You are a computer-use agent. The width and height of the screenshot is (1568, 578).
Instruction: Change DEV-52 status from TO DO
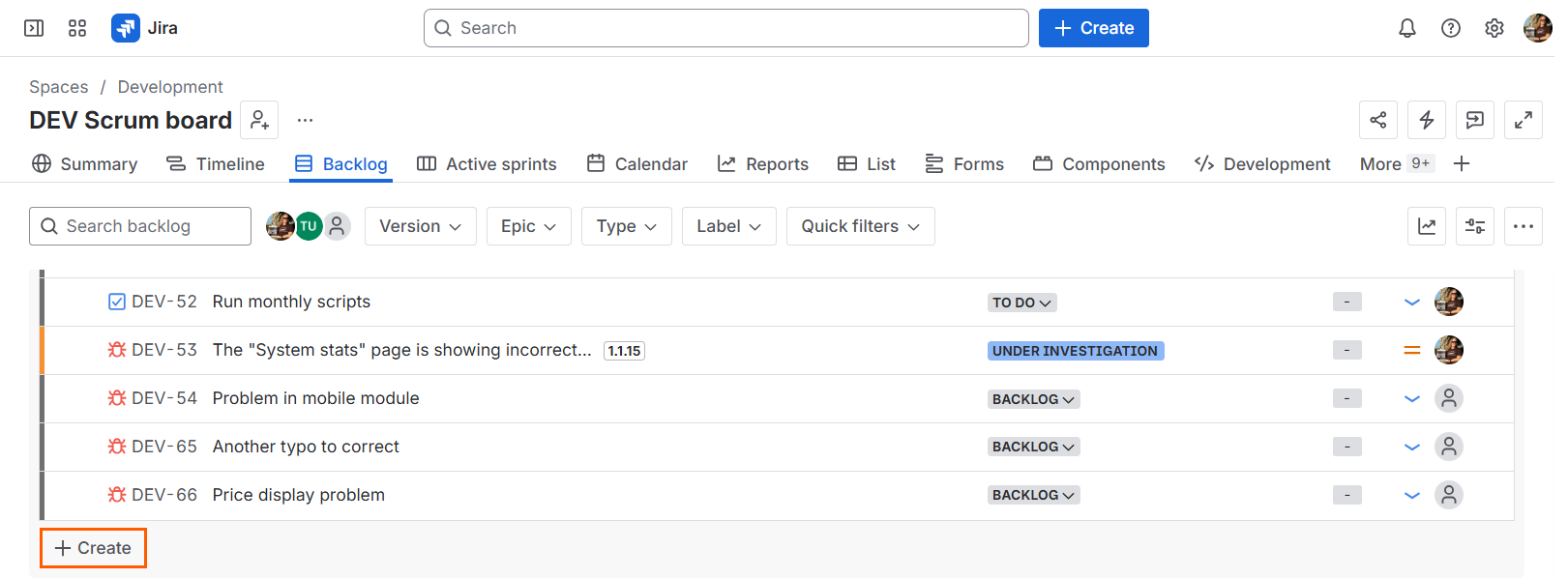click(1021, 303)
